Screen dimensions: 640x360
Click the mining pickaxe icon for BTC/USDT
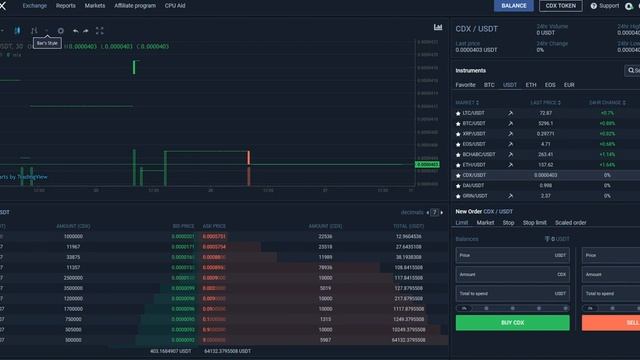point(511,123)
